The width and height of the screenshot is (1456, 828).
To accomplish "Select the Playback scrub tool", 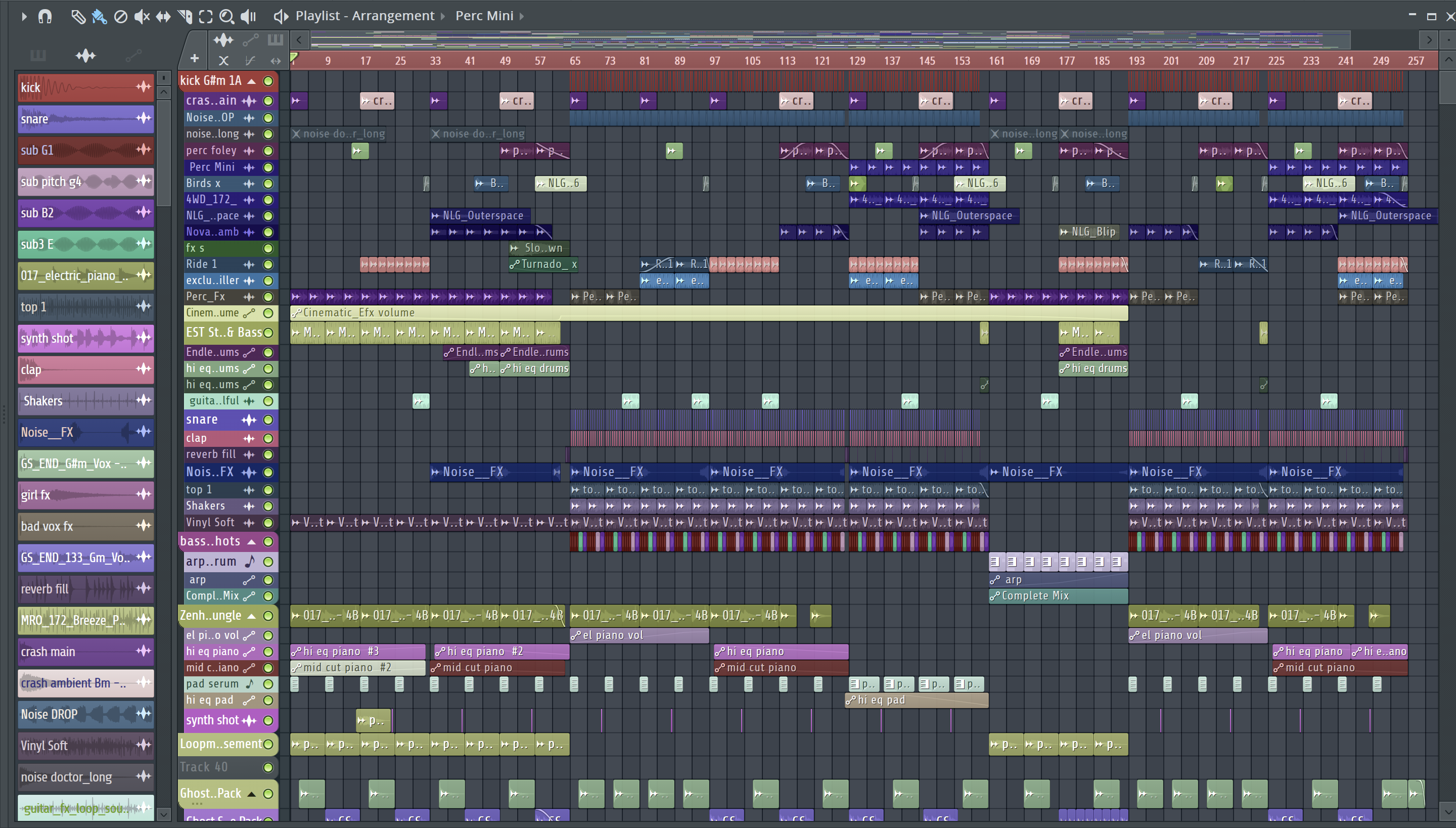I will pyautogui.click(x=249, y=16).
